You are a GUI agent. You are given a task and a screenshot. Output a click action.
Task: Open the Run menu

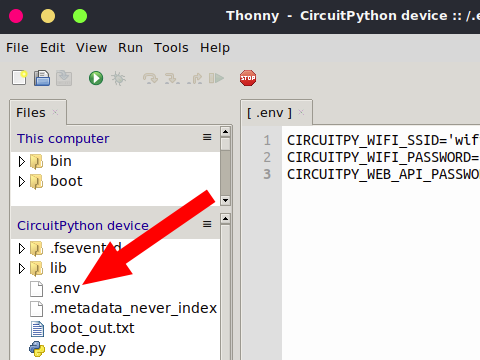(x=130, y=48)
